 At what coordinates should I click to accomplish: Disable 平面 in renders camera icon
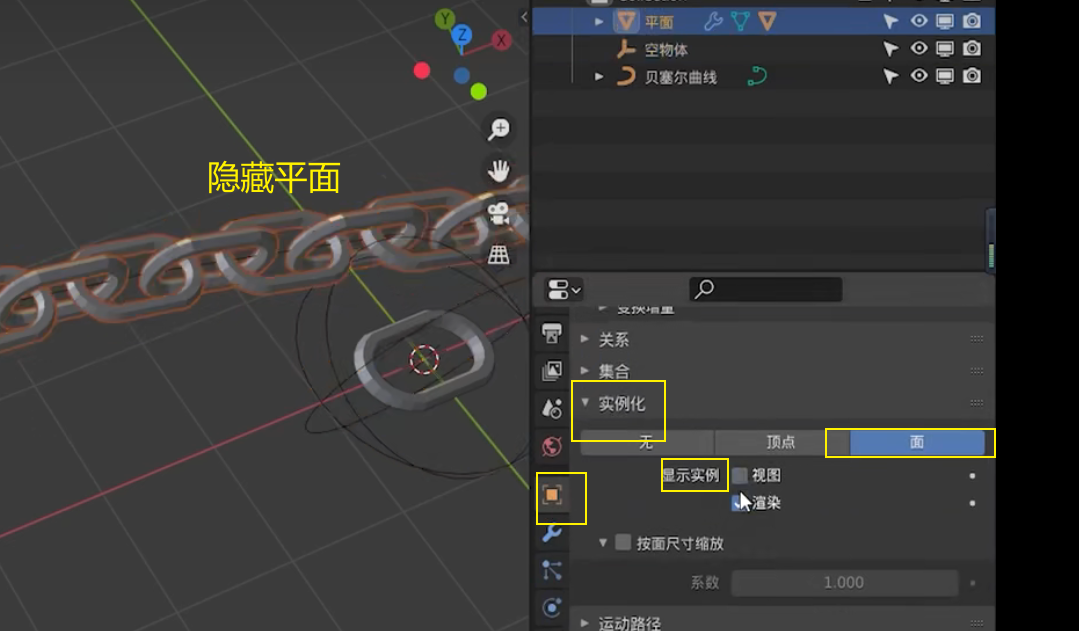(x=972, y=21)
